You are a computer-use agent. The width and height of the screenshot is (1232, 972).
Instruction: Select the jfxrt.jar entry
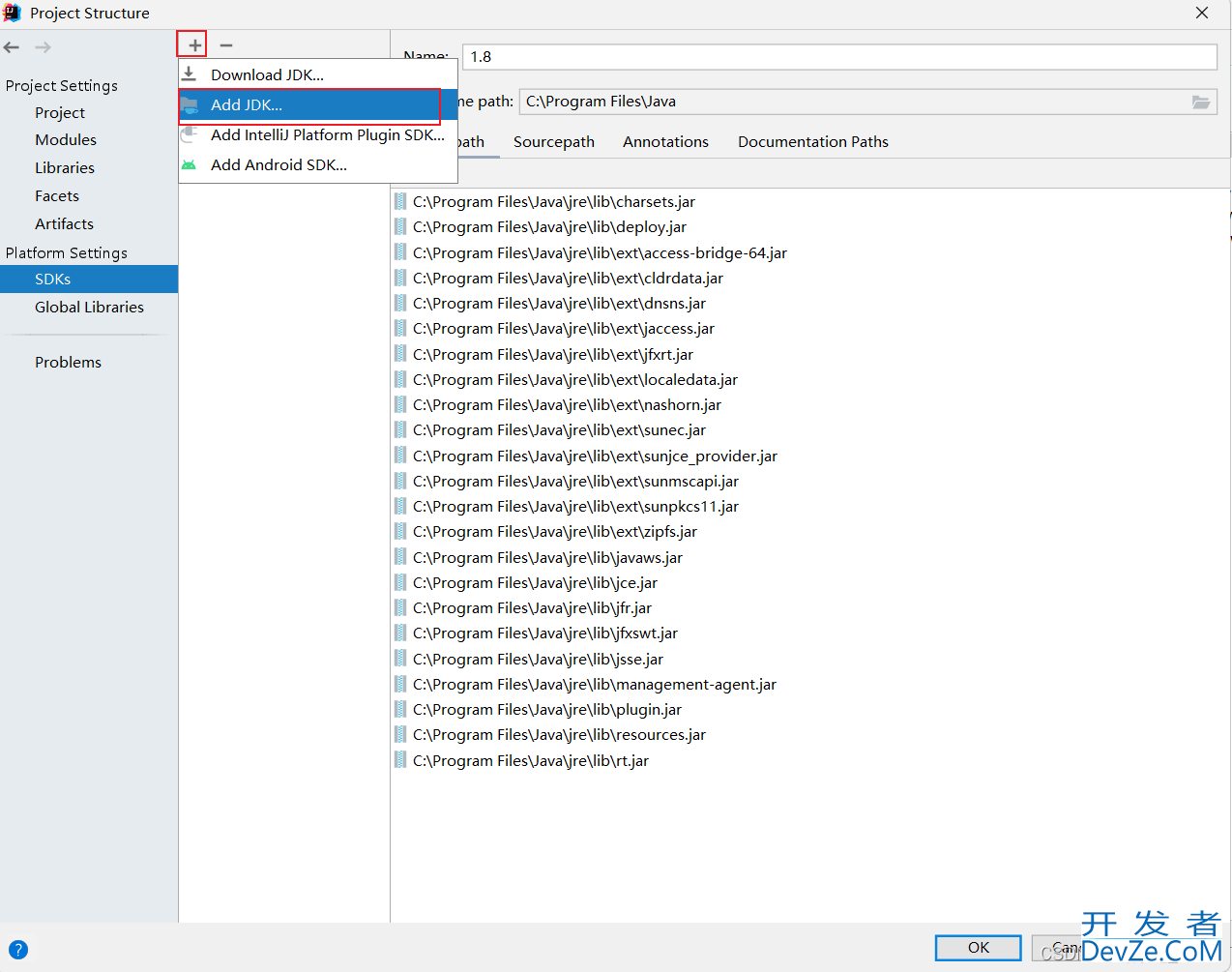[x=553, y=354]
